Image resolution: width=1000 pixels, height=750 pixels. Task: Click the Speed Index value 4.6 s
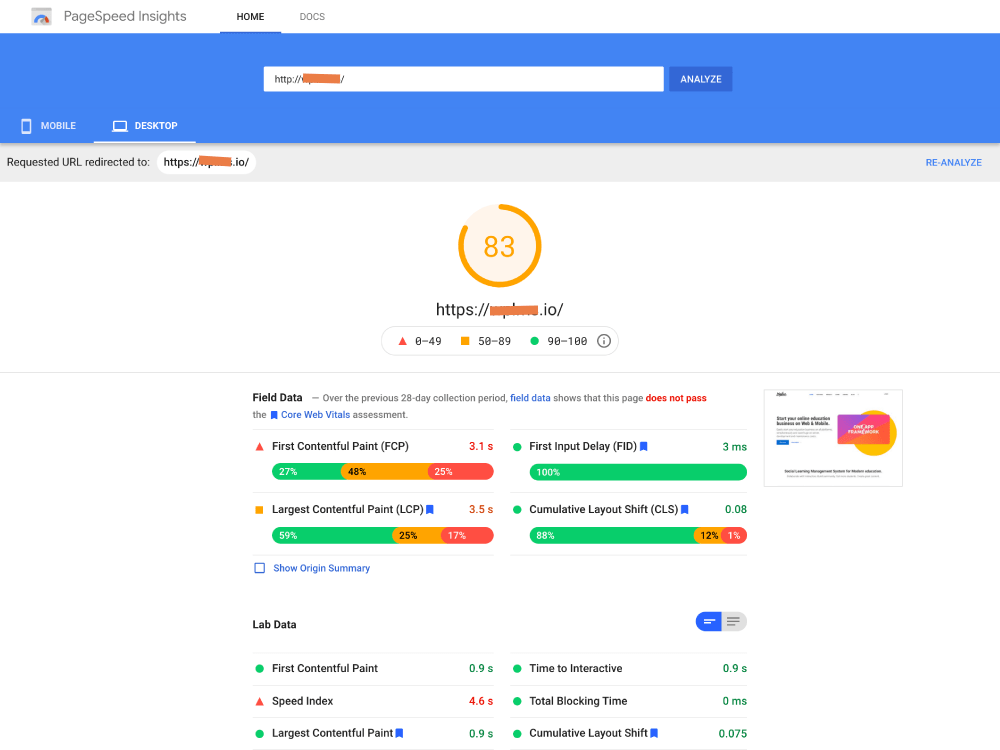pos(481,701)
